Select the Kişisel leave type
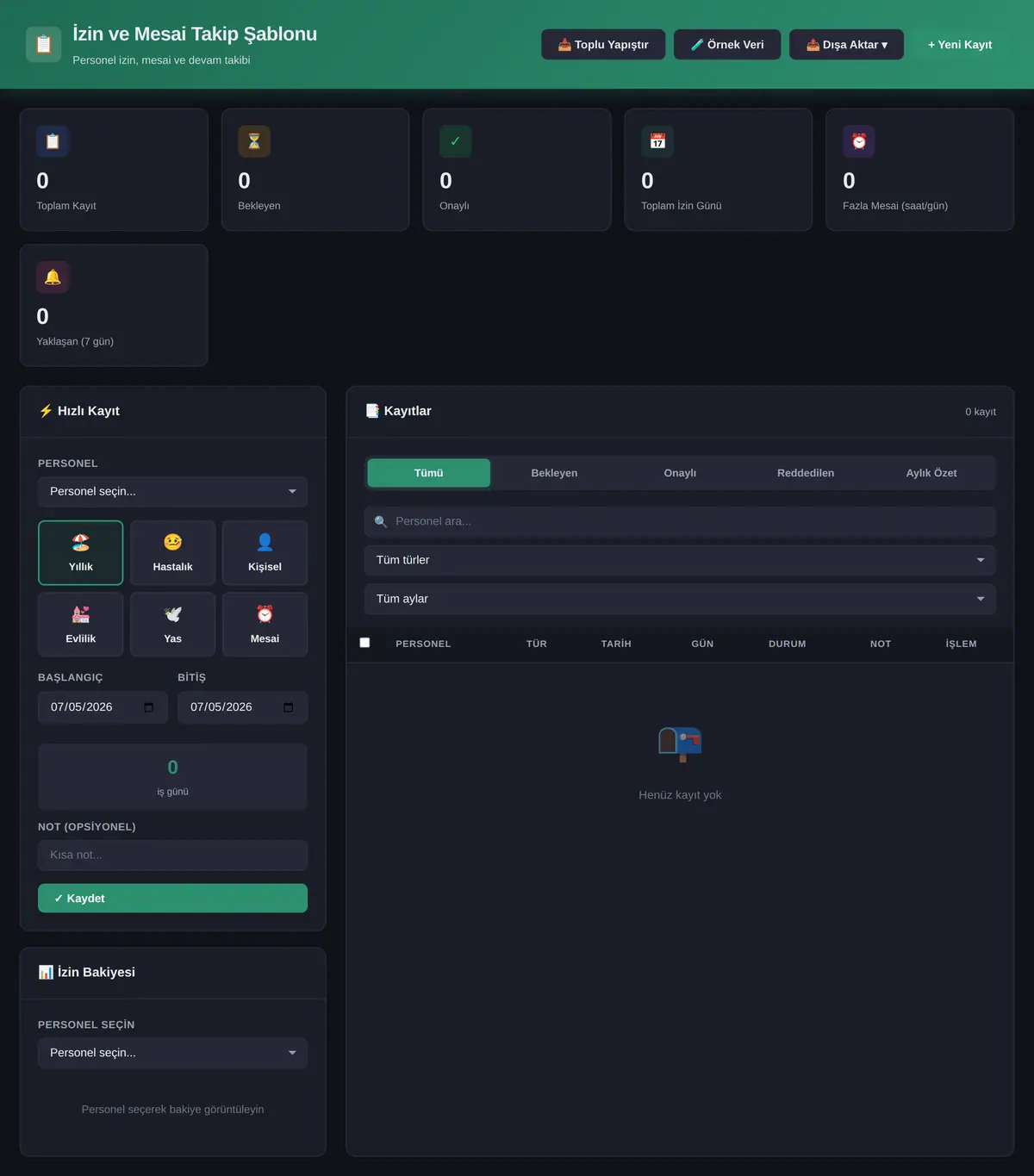Screen dimensions: 1034x1176 click(265, 553)
